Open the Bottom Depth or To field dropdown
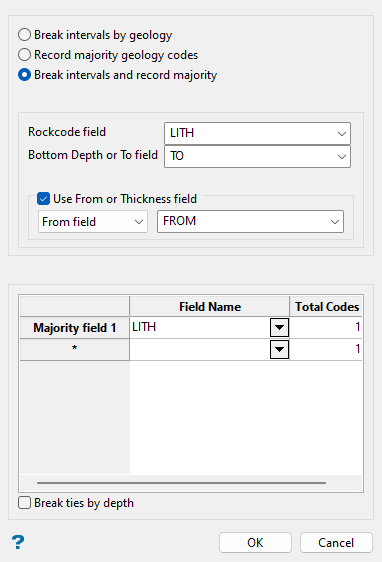 (x=257, y=156)
